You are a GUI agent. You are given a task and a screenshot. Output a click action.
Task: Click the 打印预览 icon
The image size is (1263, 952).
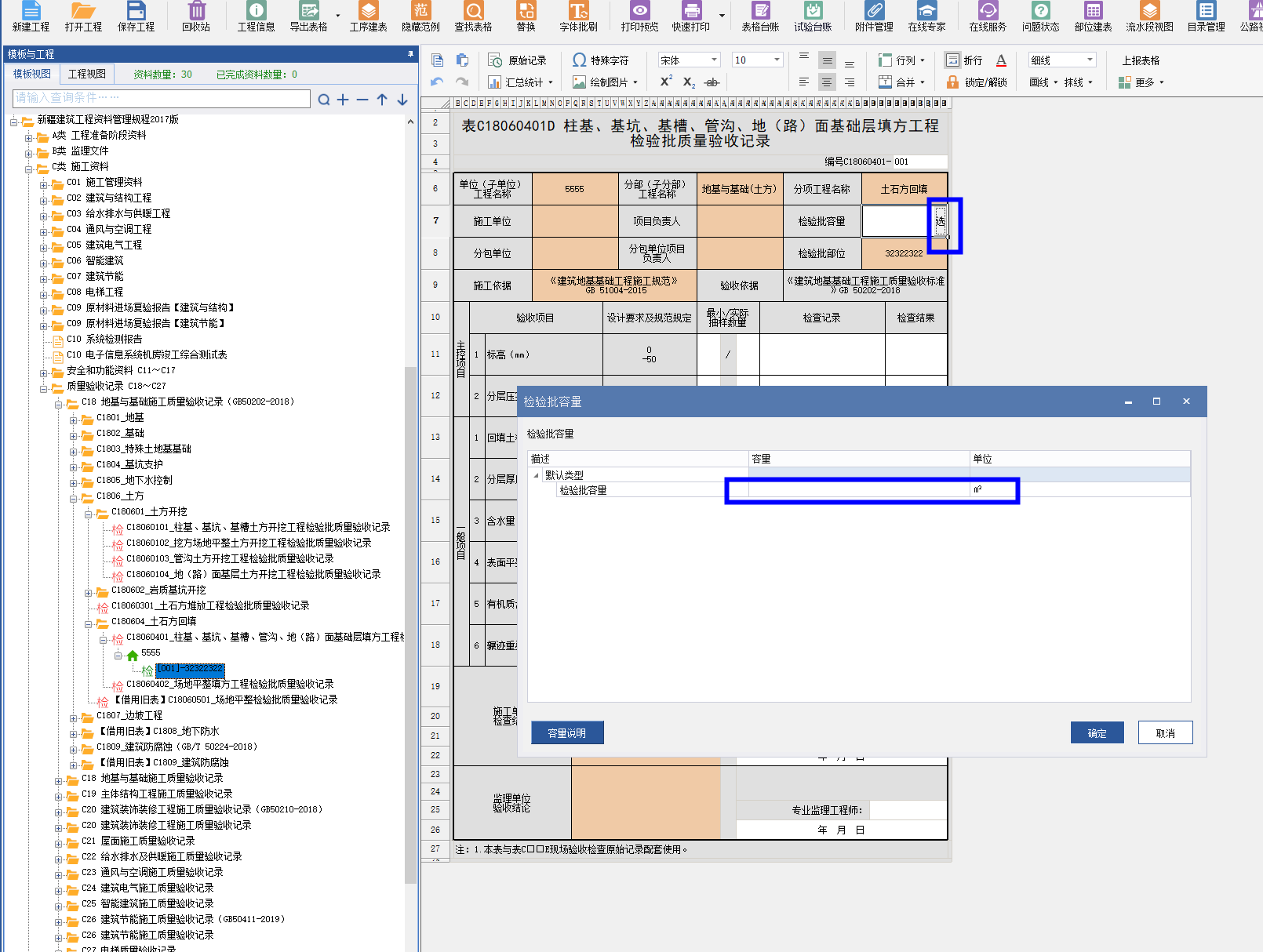point(640,16)
